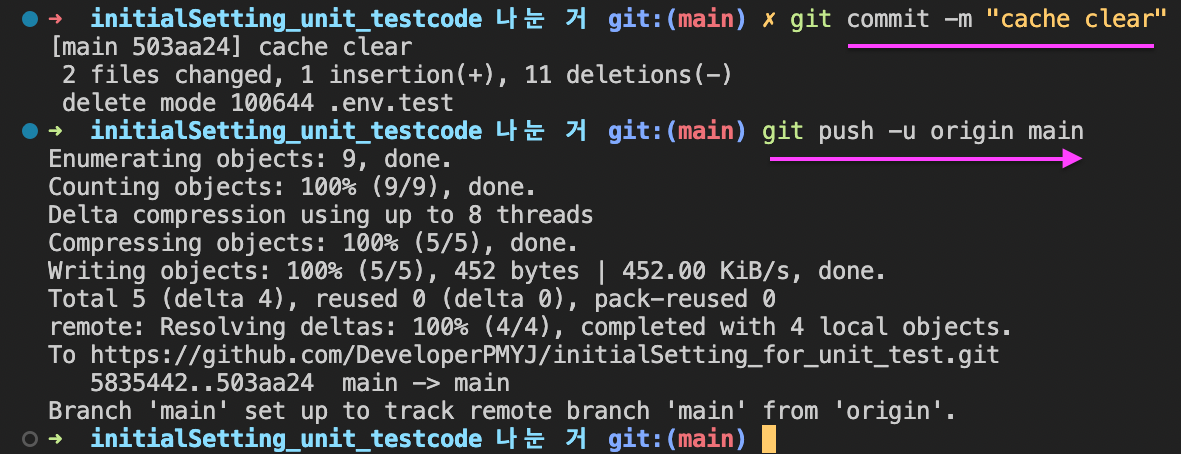Click the "cache clear" commit message string
1181x454 pixels.
tap(1076, 19)
